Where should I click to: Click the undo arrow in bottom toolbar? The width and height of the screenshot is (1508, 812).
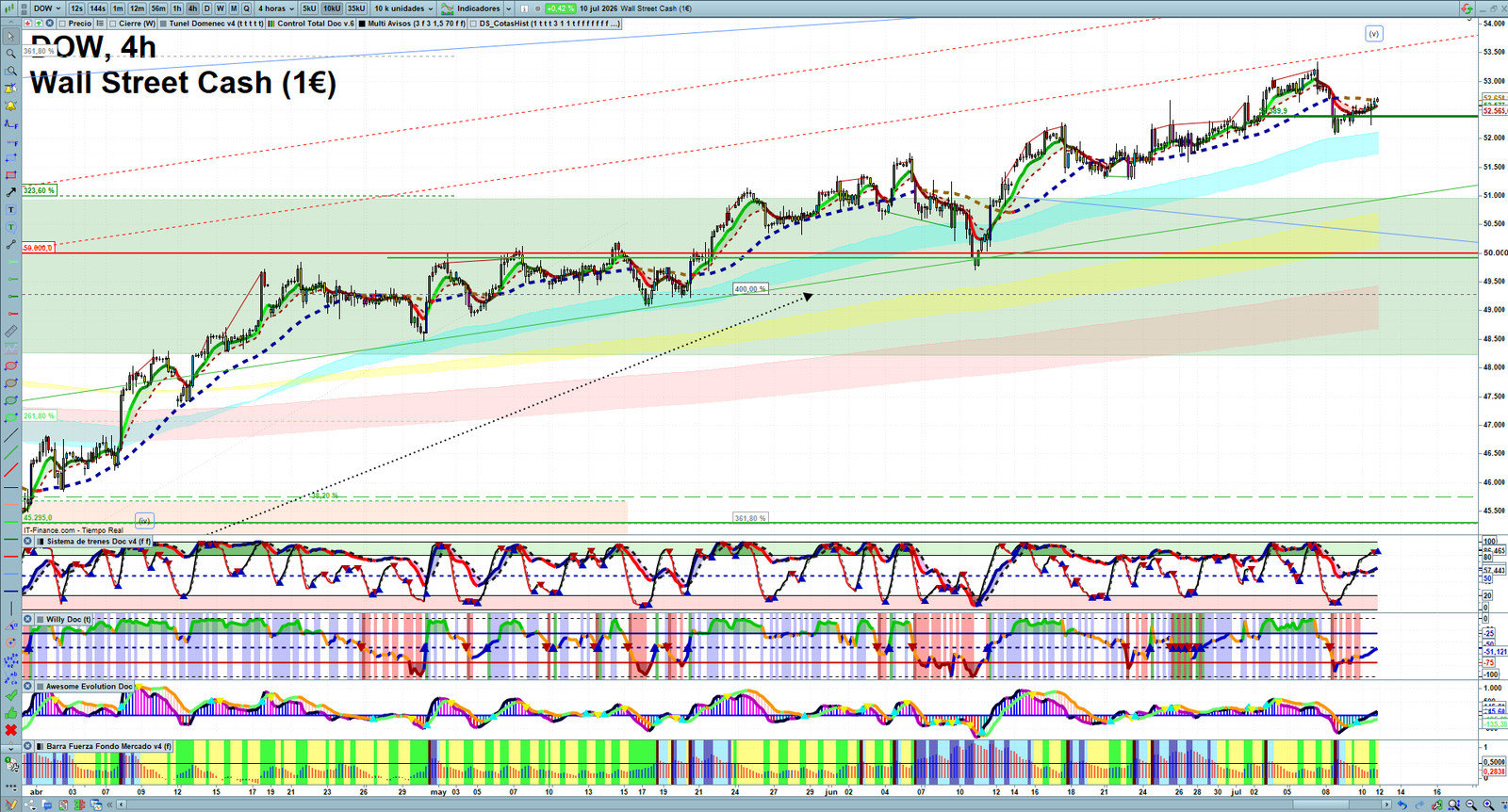(1402, 805)
